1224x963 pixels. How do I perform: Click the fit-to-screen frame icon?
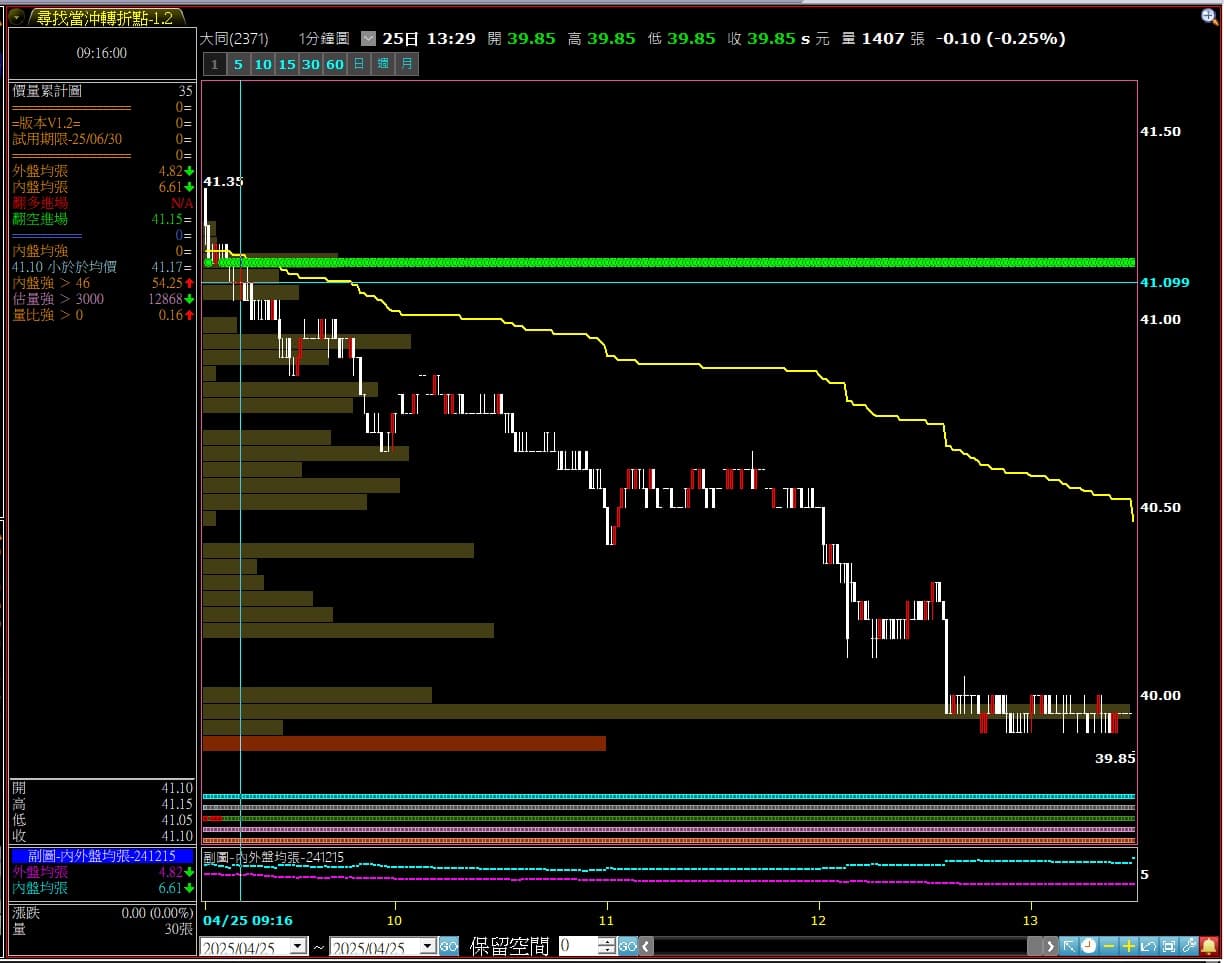pyautogui.click(x=1168, y=946)
